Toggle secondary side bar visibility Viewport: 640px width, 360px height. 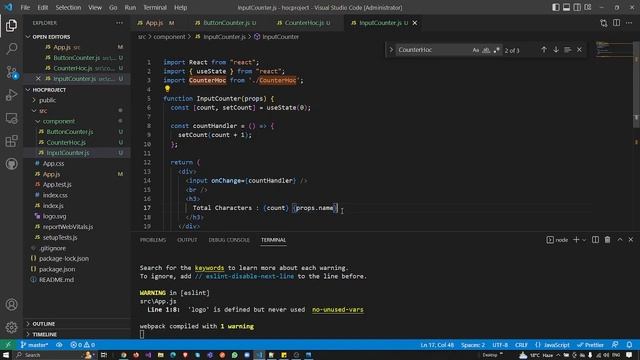click(577, 7)
